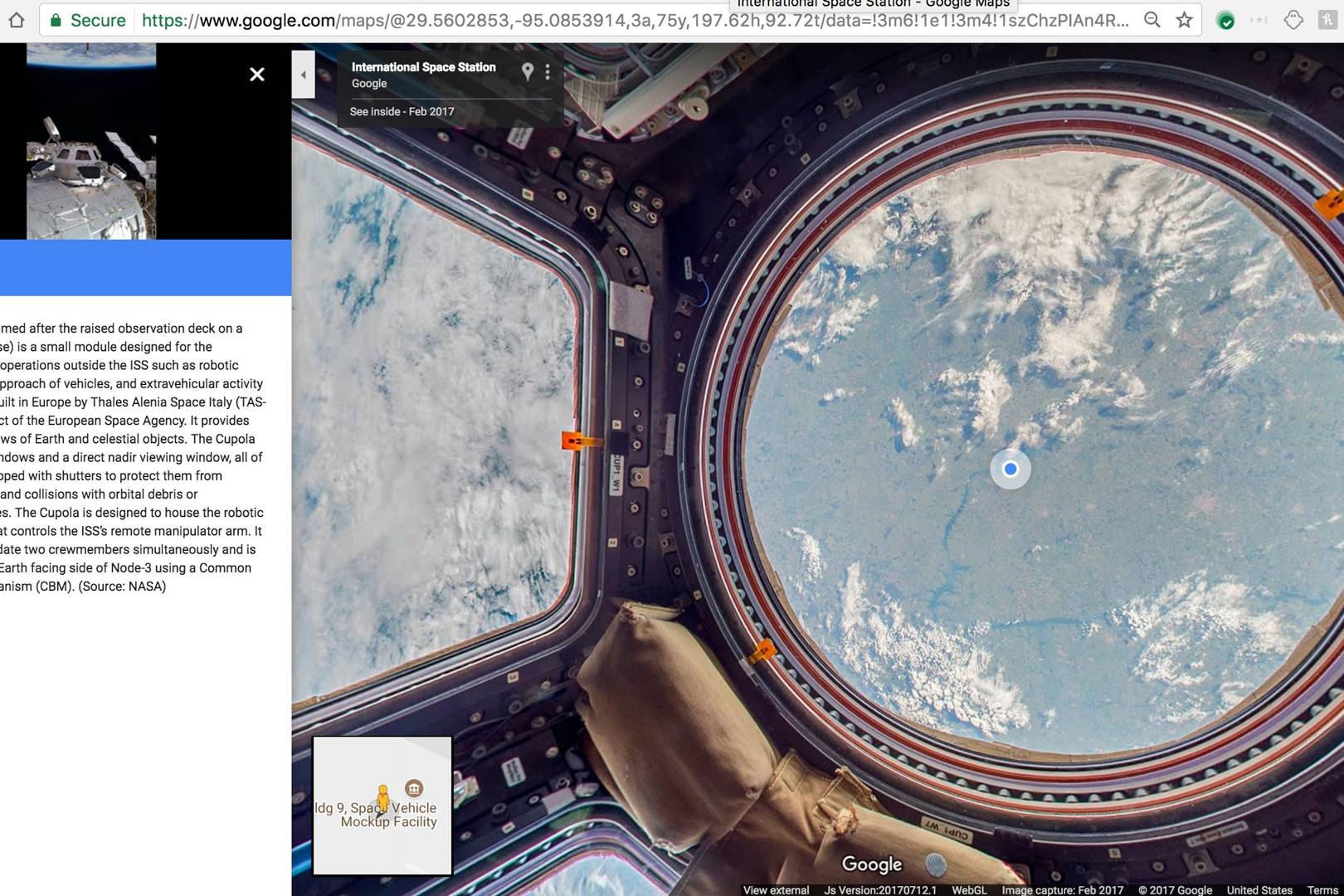The image size is (1344, 896).
Task: Click the View external link
Action: tap(777, 889)
